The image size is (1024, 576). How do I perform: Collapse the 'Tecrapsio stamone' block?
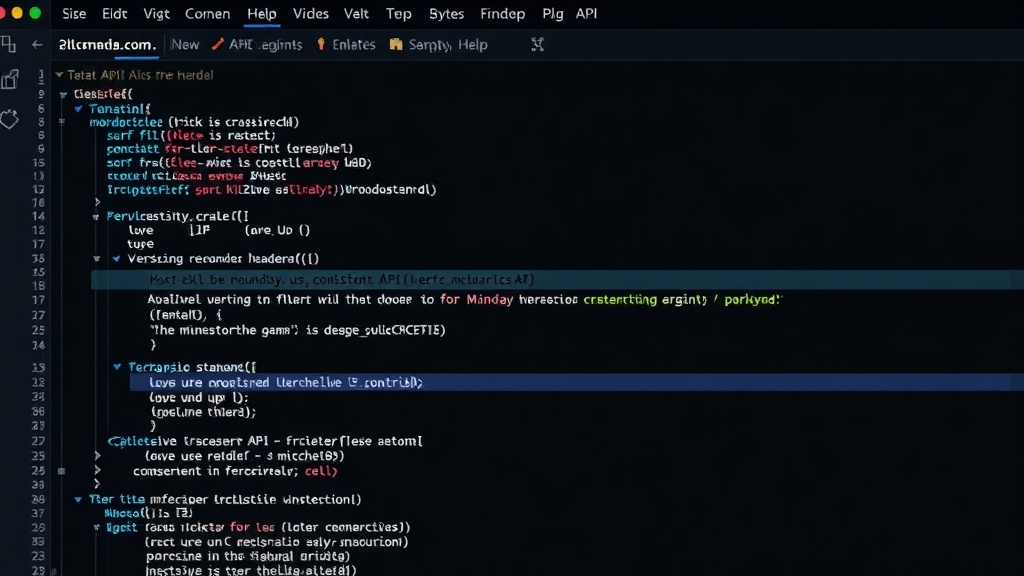click(117, 367)
